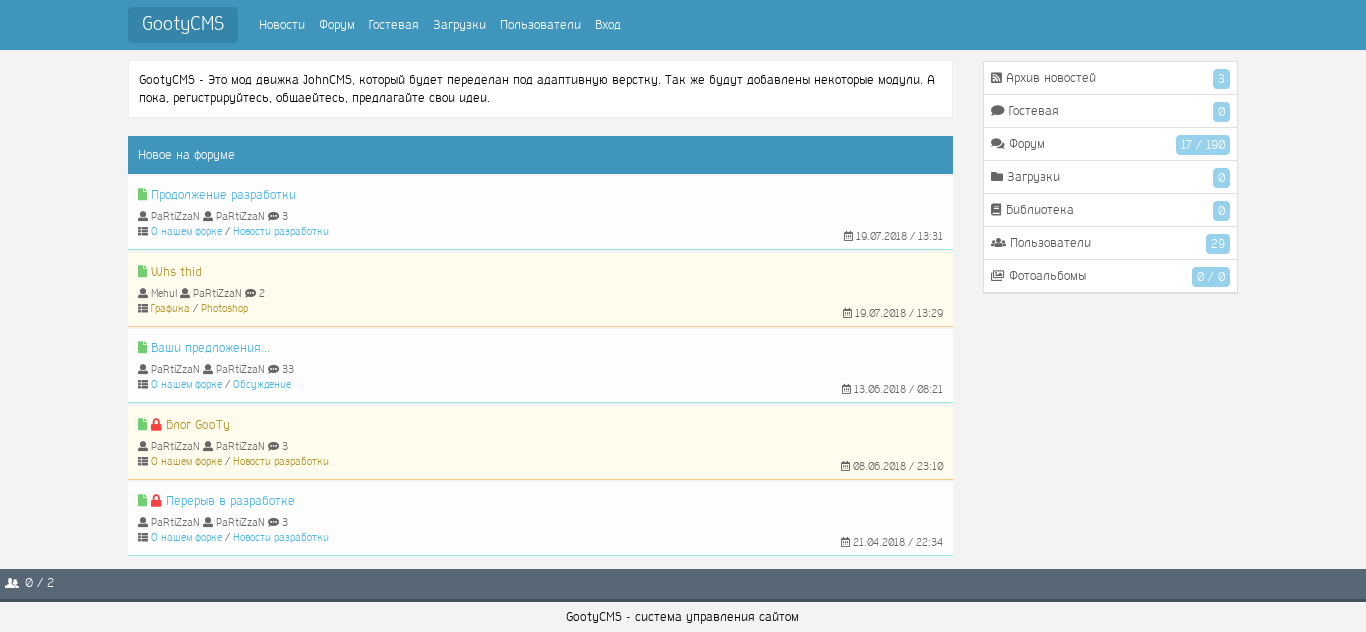1366x632 pixels.
Task: Click the RSS icon beside Архив новостей
Action: pos(996,78)
